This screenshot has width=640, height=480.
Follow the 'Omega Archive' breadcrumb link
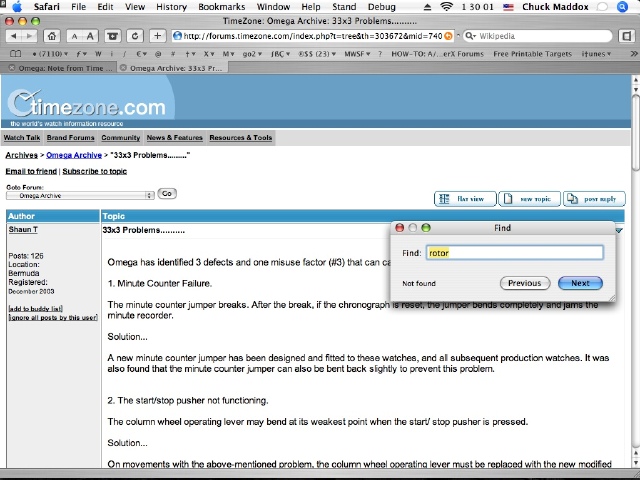74,155
